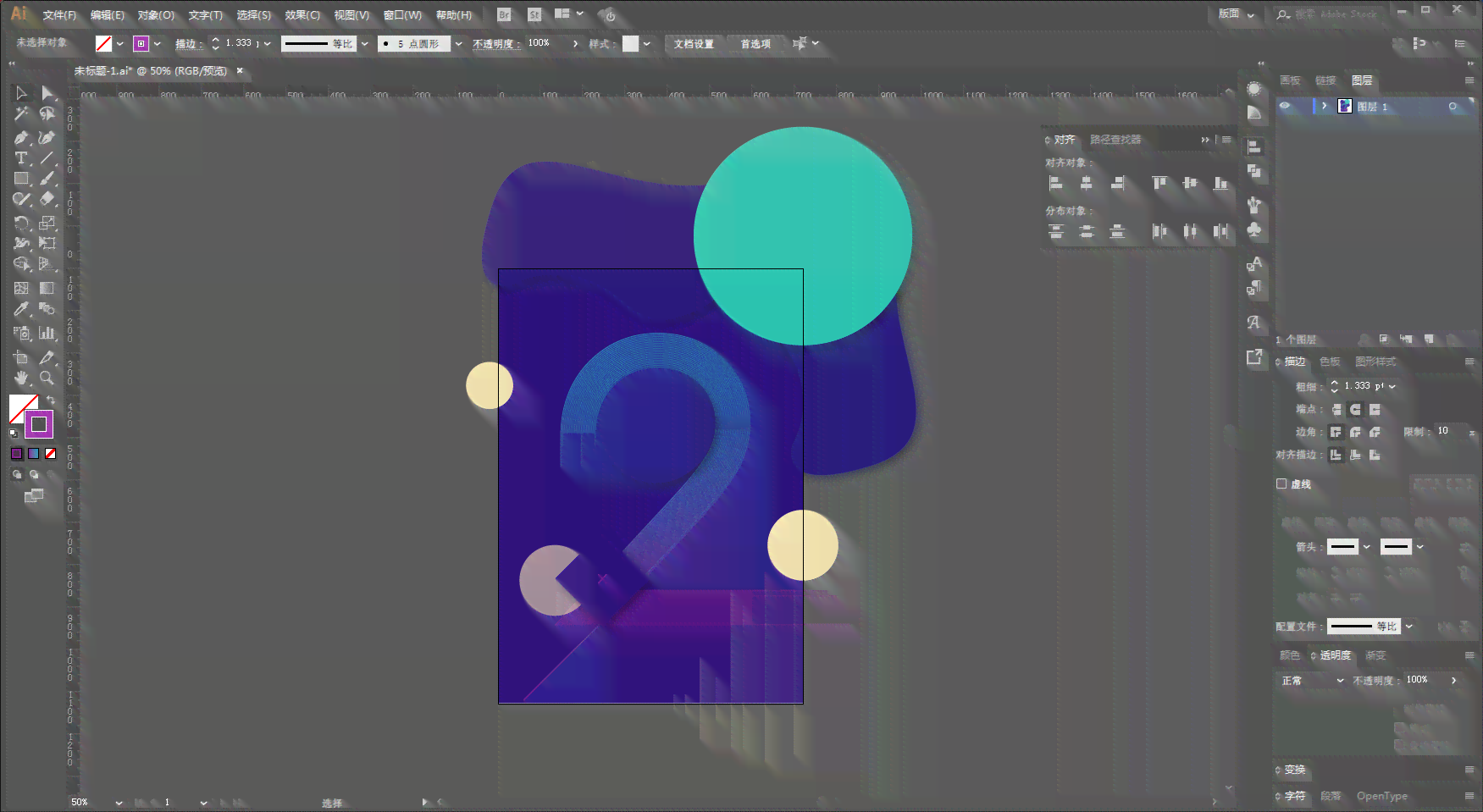This screenshot has height=812, width=1483.
Task: Select round join in 边角 row
Action: [x=1355, y=432]
